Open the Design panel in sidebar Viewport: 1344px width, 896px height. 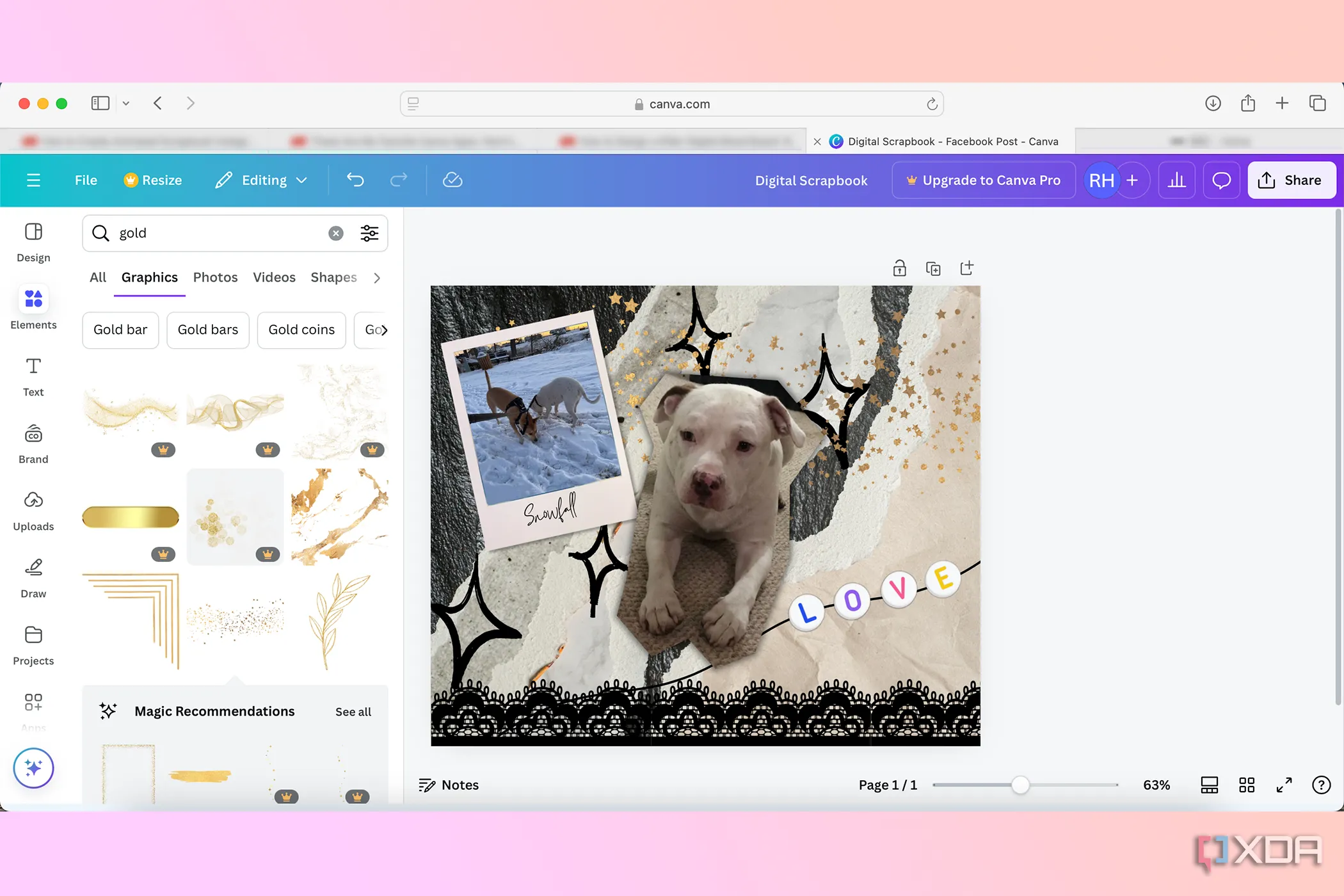(x=33, y=243)
